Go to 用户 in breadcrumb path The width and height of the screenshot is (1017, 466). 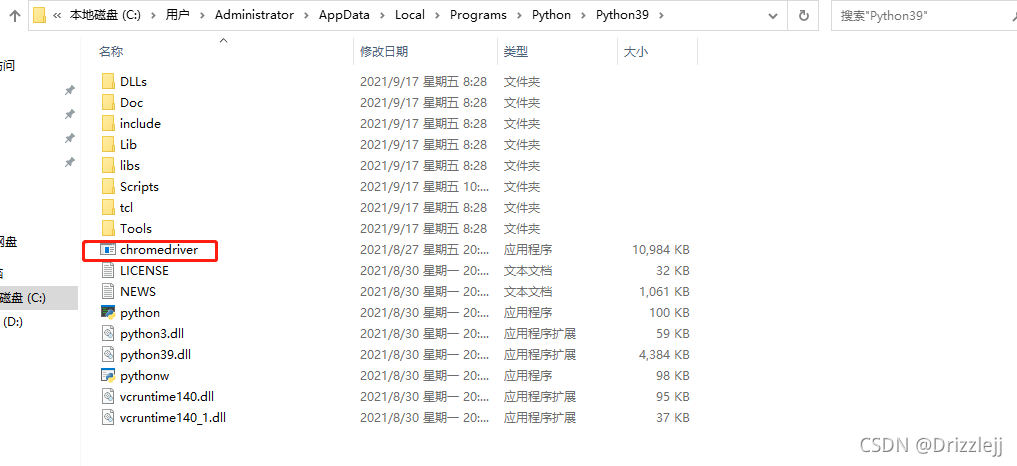pos(177,15)
